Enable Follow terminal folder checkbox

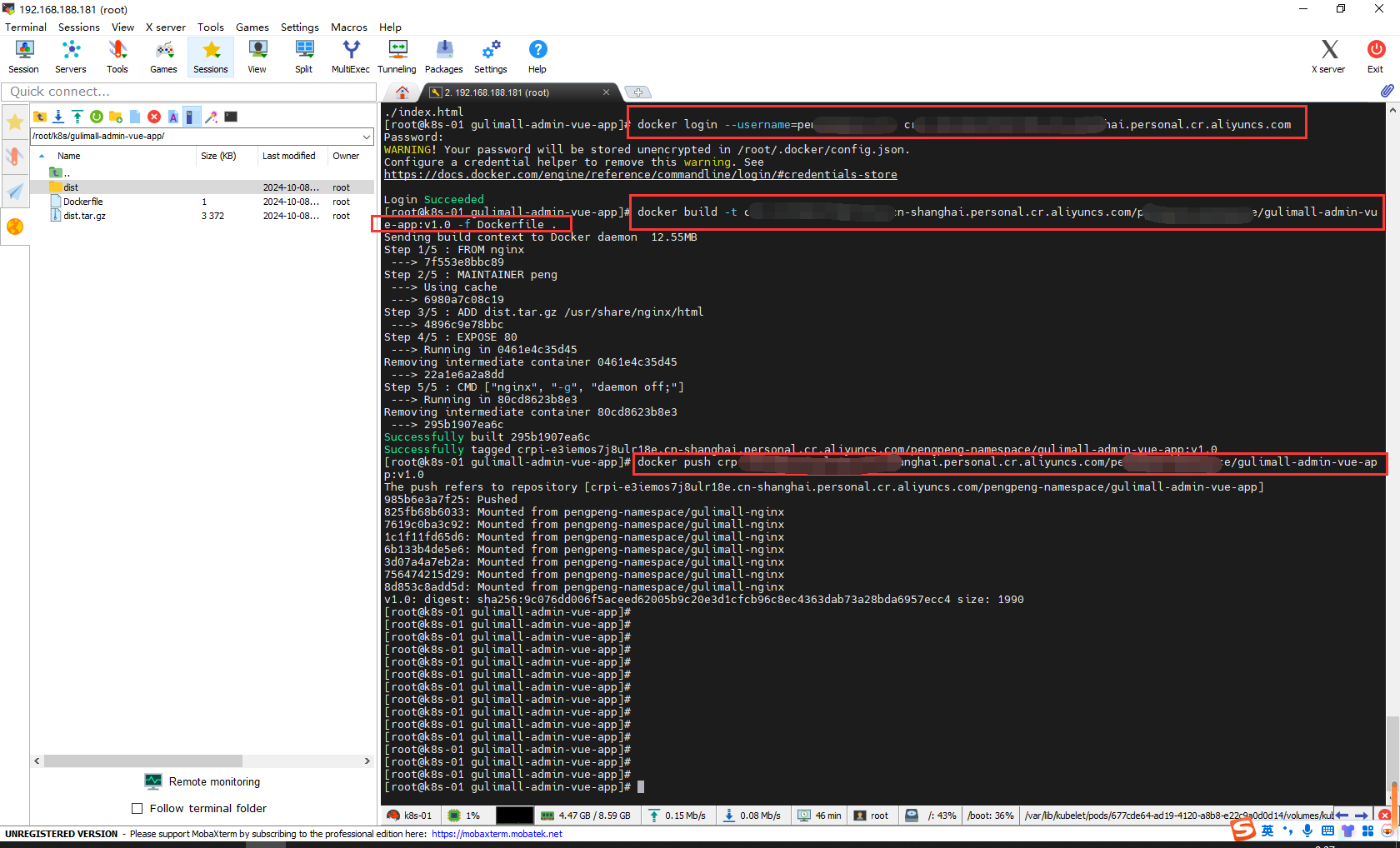click(137, 809)
